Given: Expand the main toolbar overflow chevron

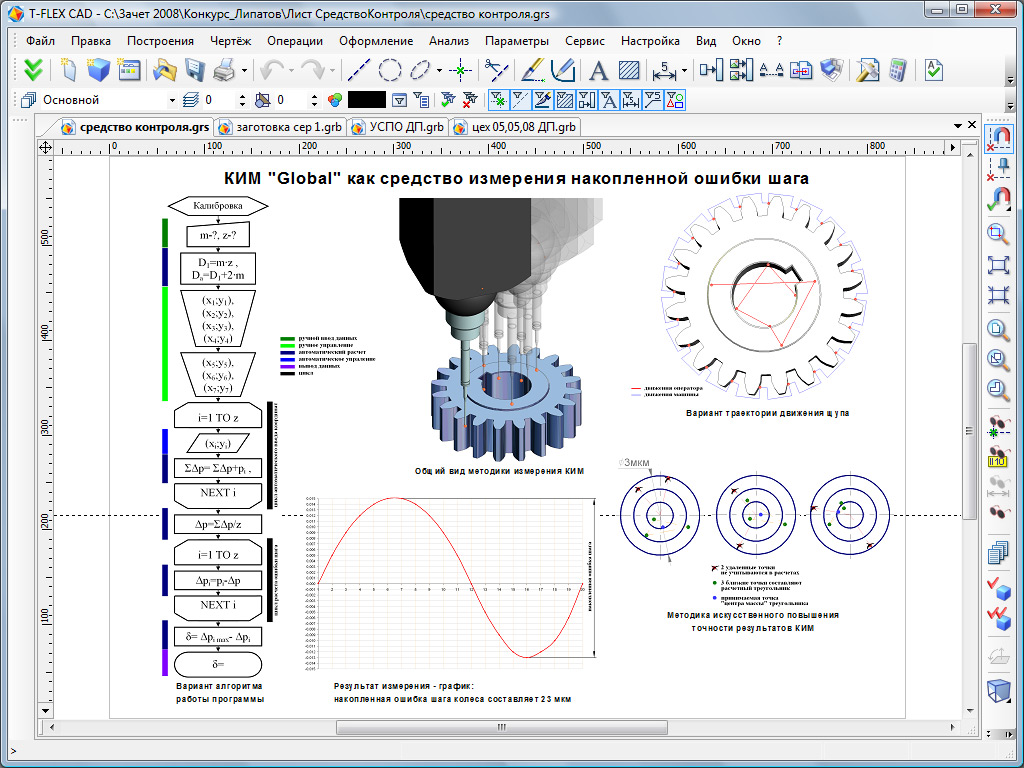Looking at the screenshot, I should click(x=1010, y=80).
